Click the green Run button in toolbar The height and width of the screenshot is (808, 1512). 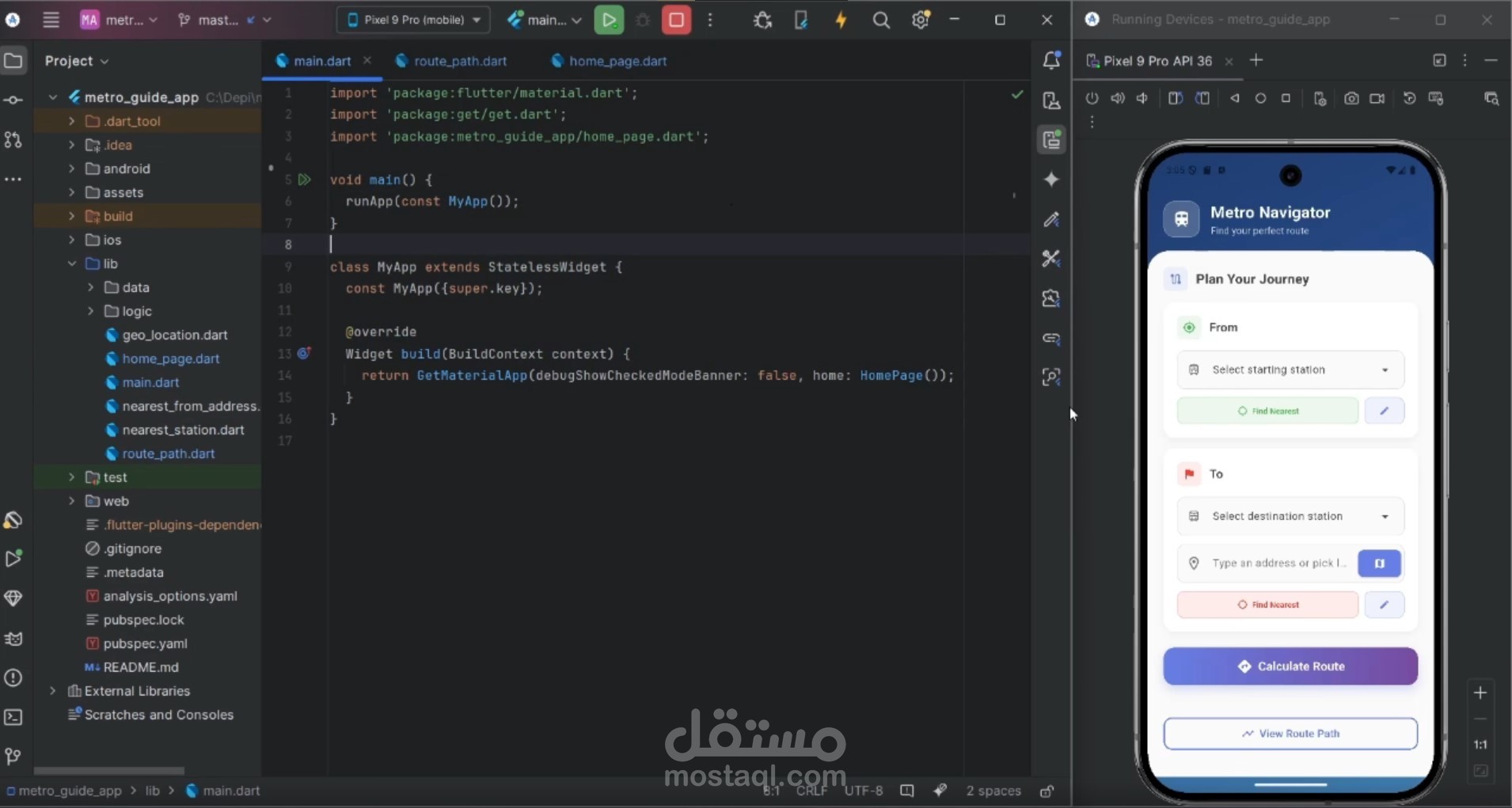pyautogui.click(x=609, y=20)
